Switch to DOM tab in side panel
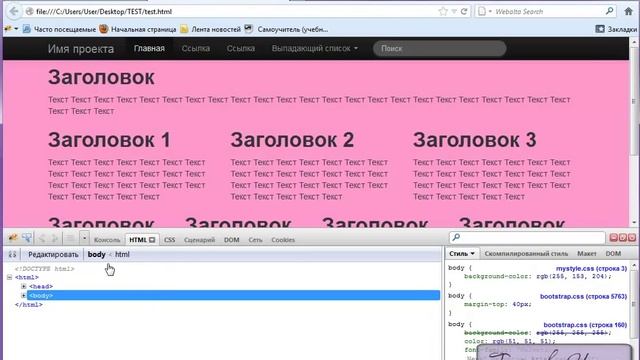This screenshot has width=640, height=360. (x=613, y=253)
